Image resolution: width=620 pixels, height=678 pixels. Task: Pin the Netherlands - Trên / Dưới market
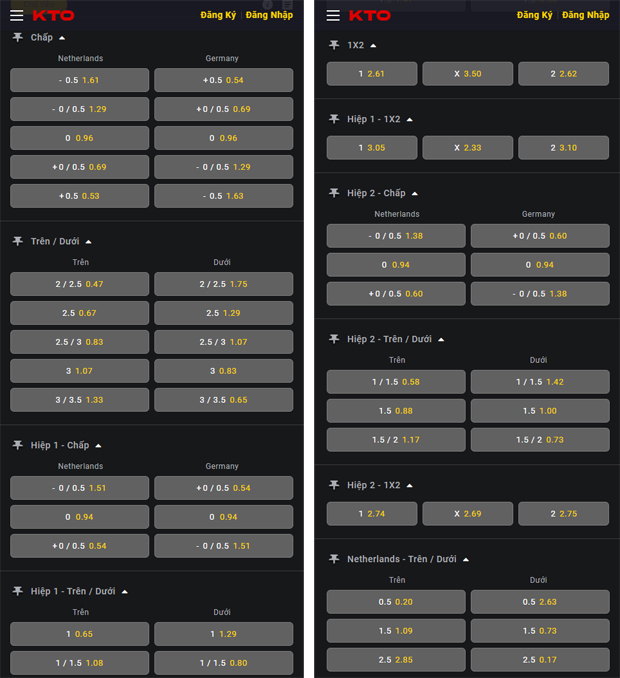[x=334, y=559]
